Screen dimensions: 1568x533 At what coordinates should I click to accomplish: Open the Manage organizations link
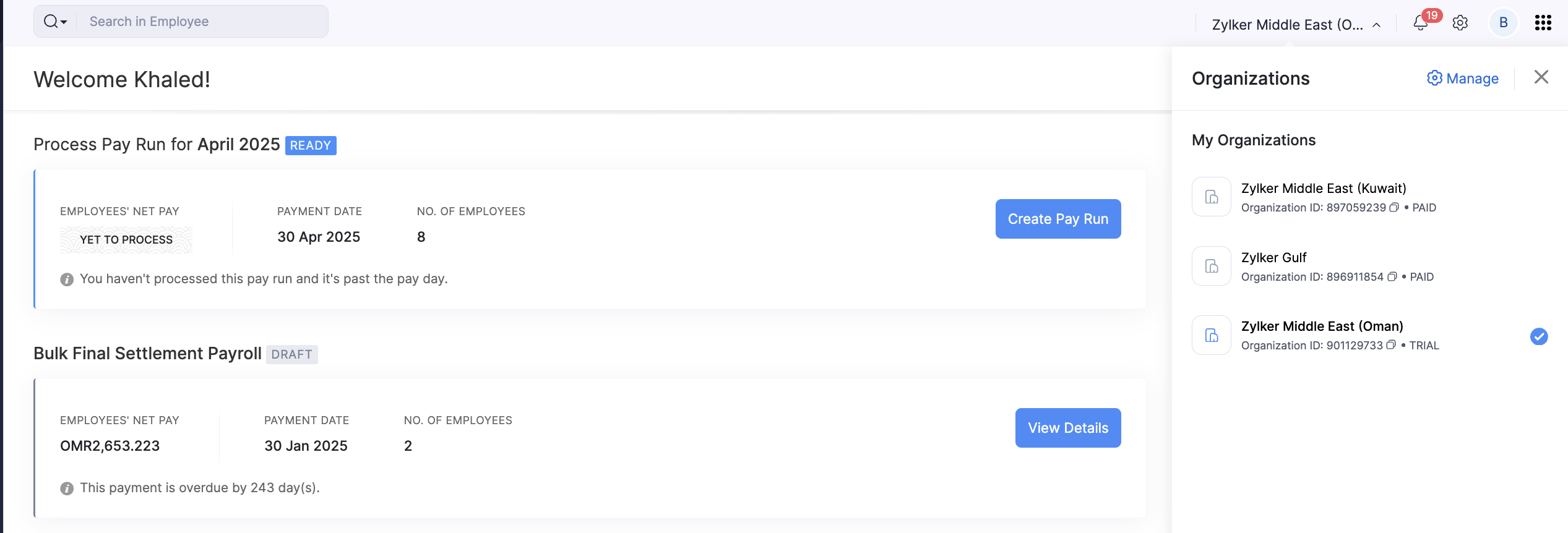pos(1463,79)
